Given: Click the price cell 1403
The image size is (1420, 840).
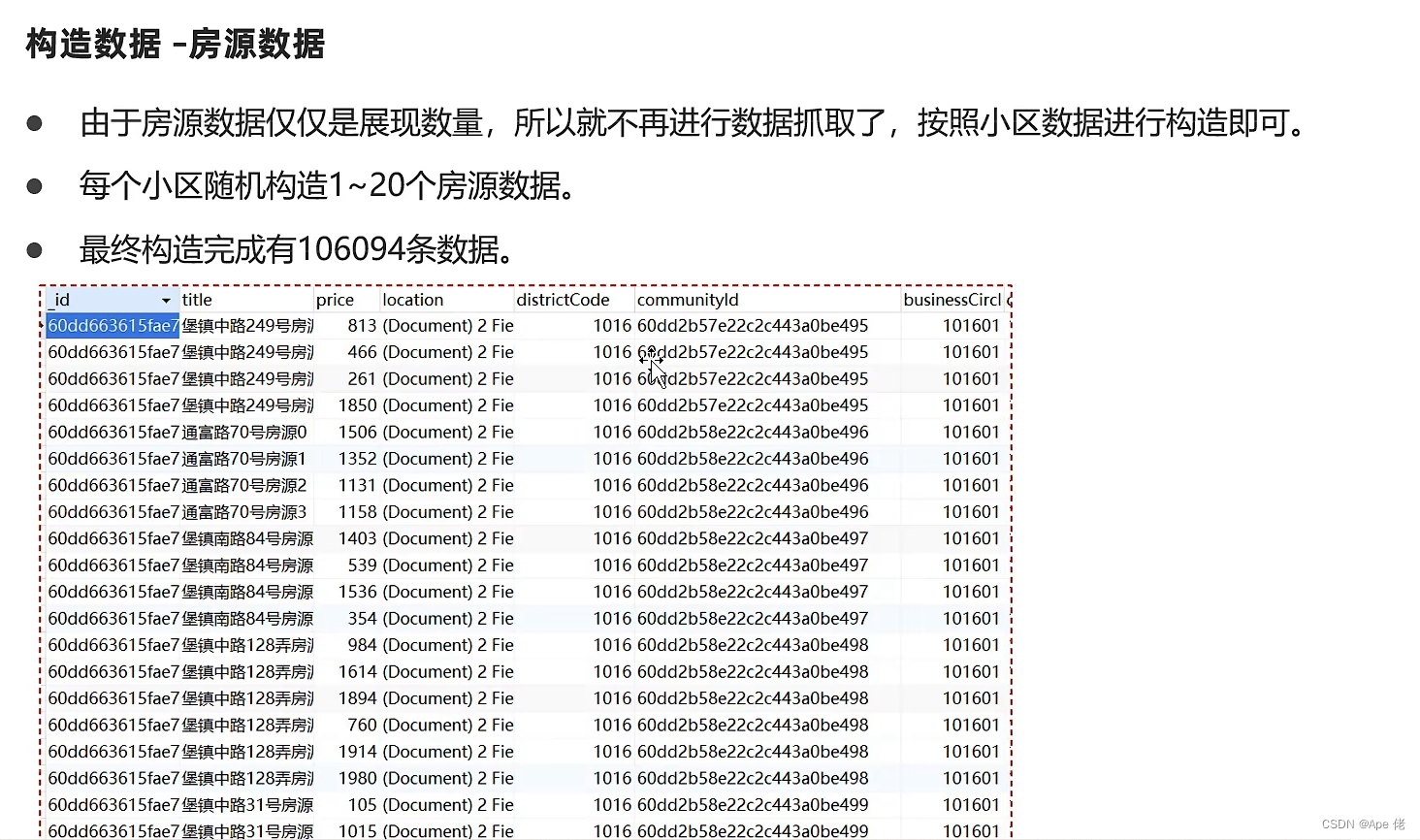Looking at the screenshot, I should click(346, 539).
